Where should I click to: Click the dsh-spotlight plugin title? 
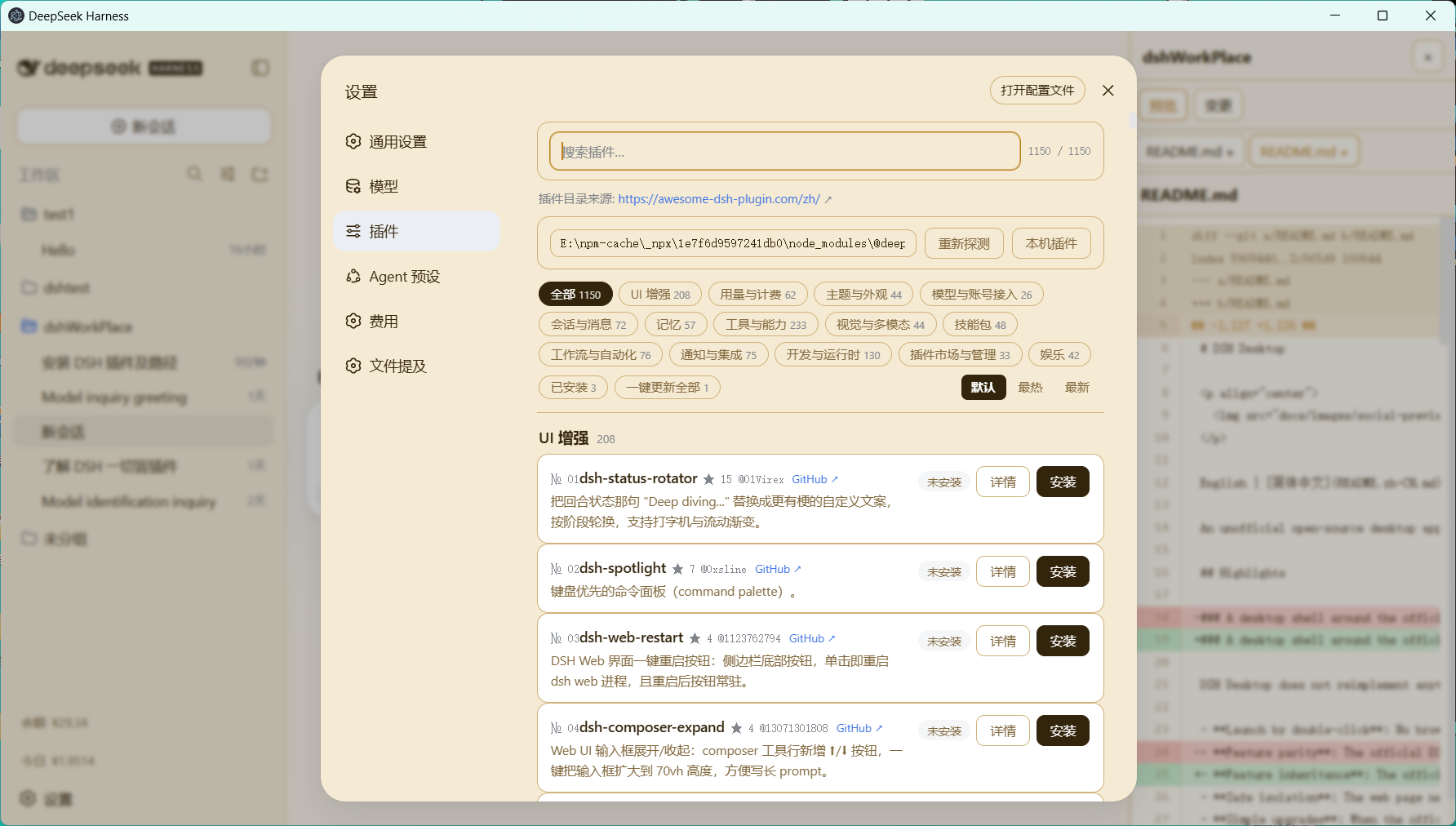(x=623, y=568)
